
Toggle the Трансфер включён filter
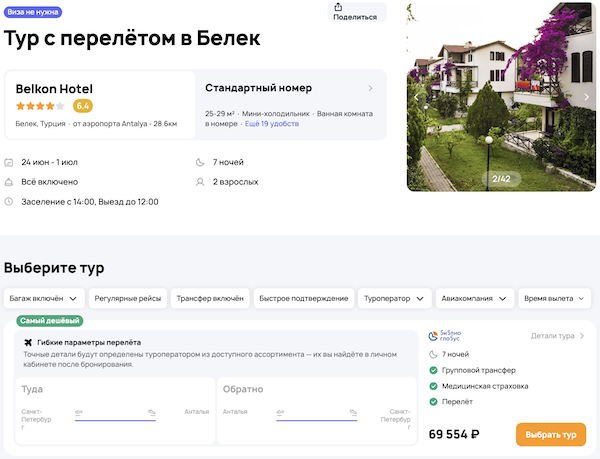click(209, 298)
